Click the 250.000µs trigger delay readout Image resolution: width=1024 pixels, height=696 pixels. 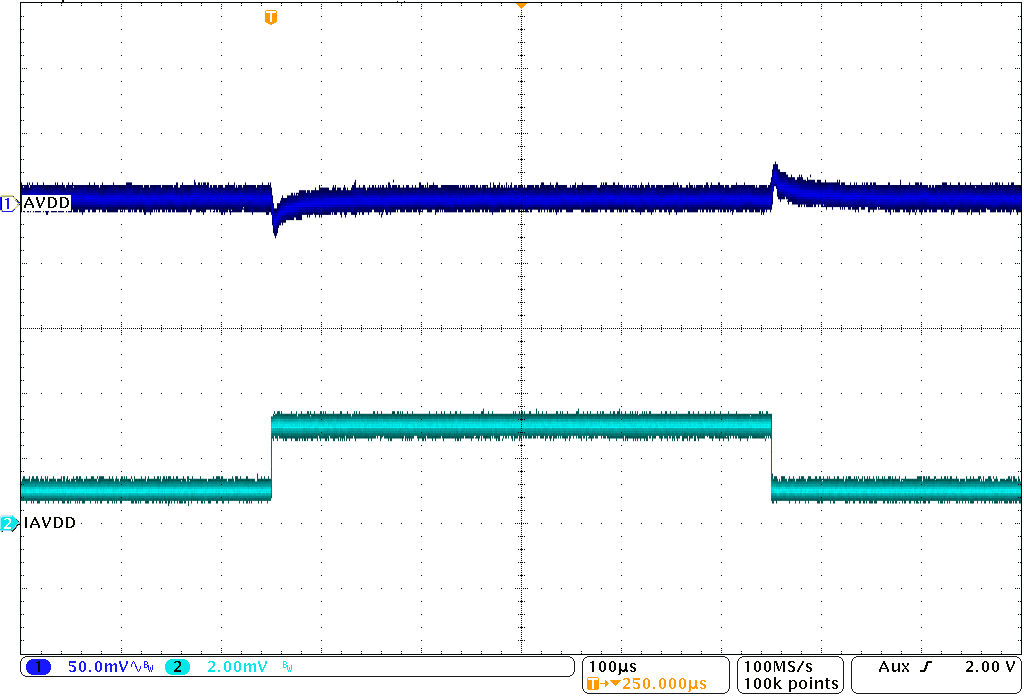coord(663,681)
